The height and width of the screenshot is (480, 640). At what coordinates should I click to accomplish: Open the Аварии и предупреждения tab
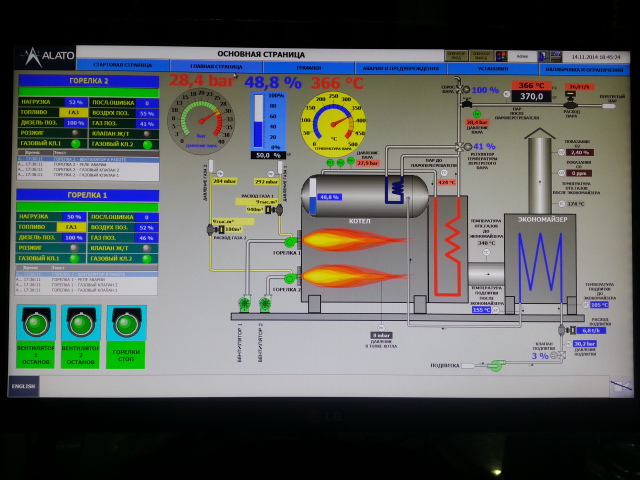400,68
